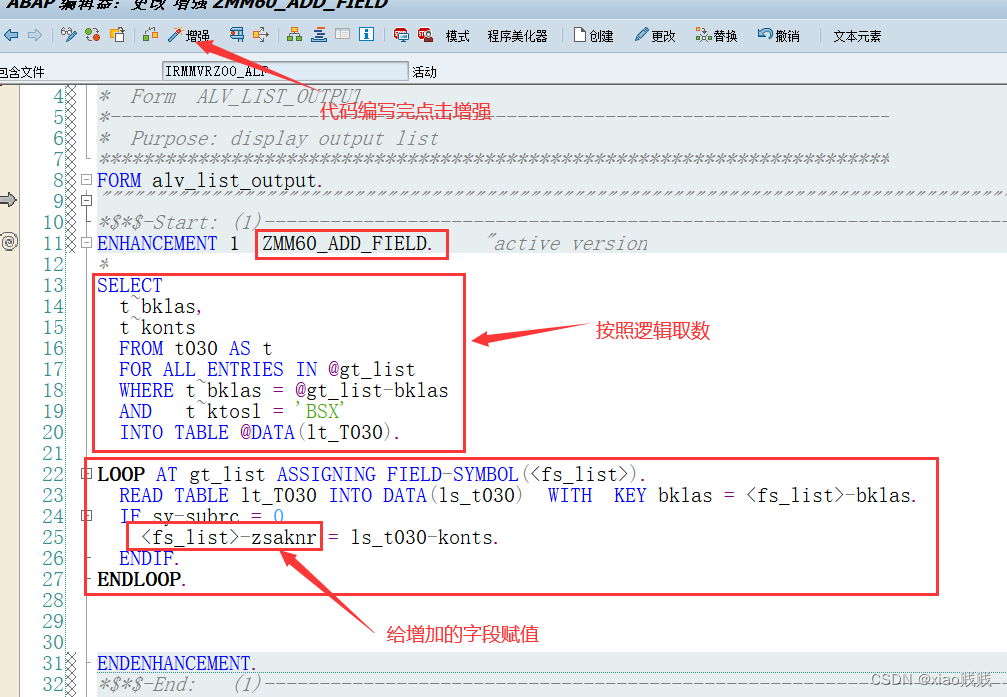
Task: Click the 创建 (Create) document icon
Action: point(581,35)
